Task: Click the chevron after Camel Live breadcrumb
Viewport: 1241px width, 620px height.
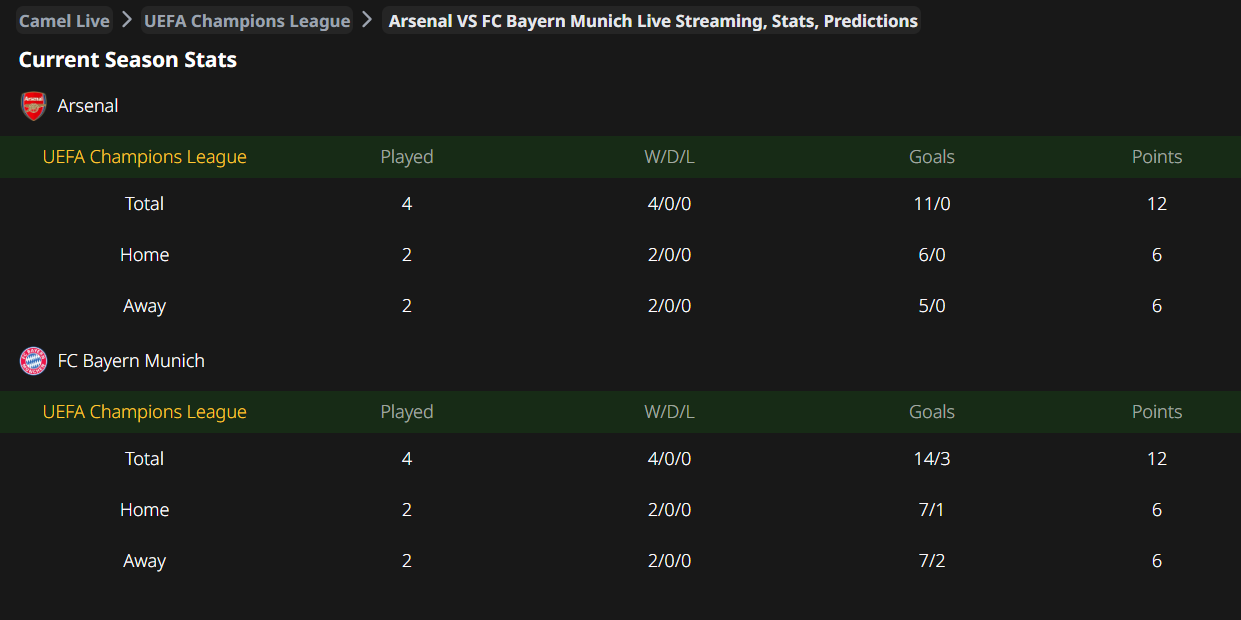Action: 127,20
